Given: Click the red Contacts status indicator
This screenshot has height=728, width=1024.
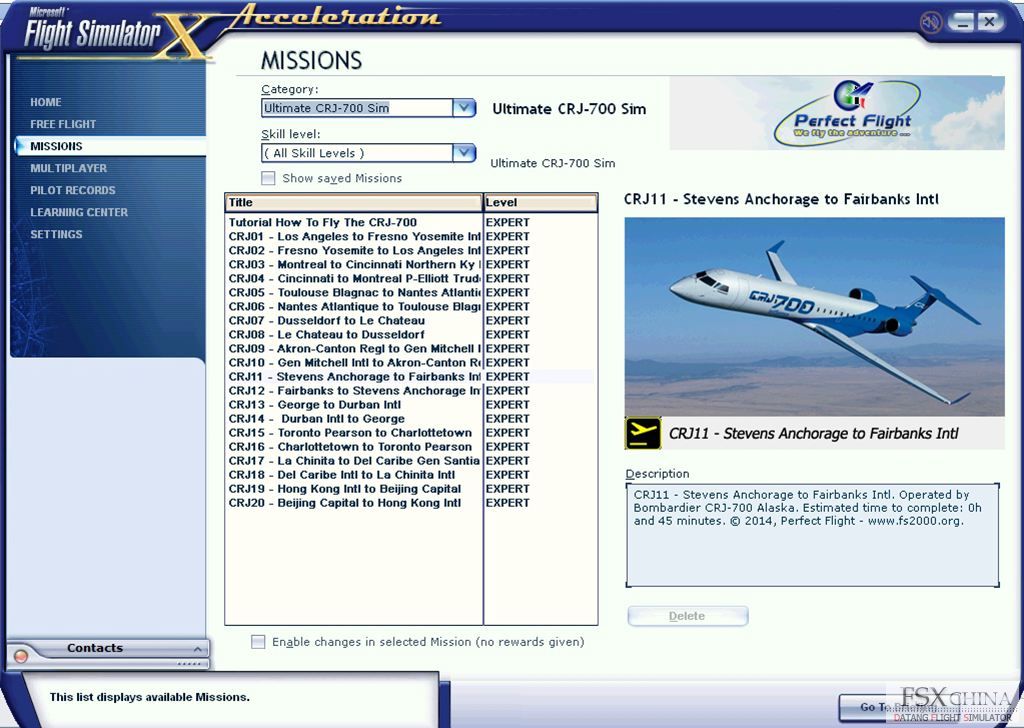Looking at the screenshot, I should (x=21, y=656).
